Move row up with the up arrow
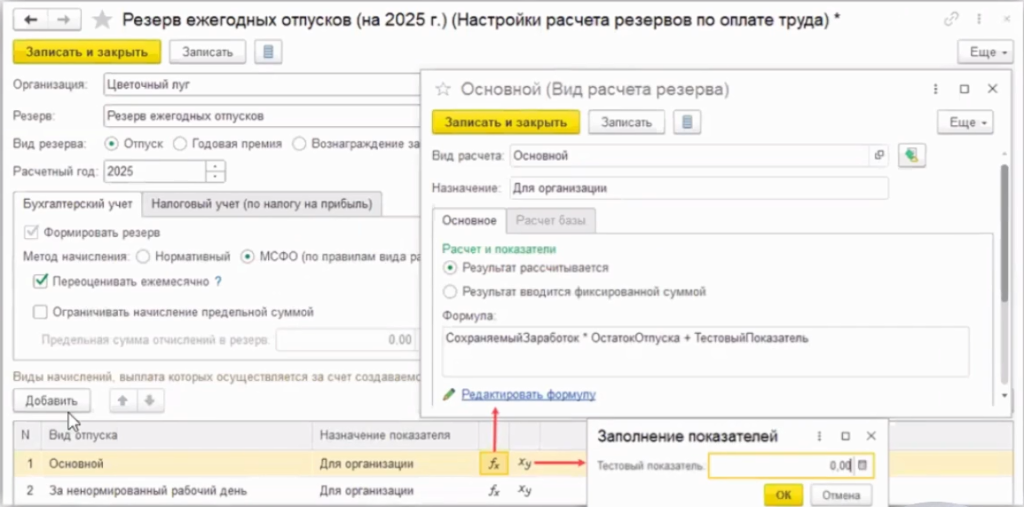1024x507 pixels. [121, 401]
